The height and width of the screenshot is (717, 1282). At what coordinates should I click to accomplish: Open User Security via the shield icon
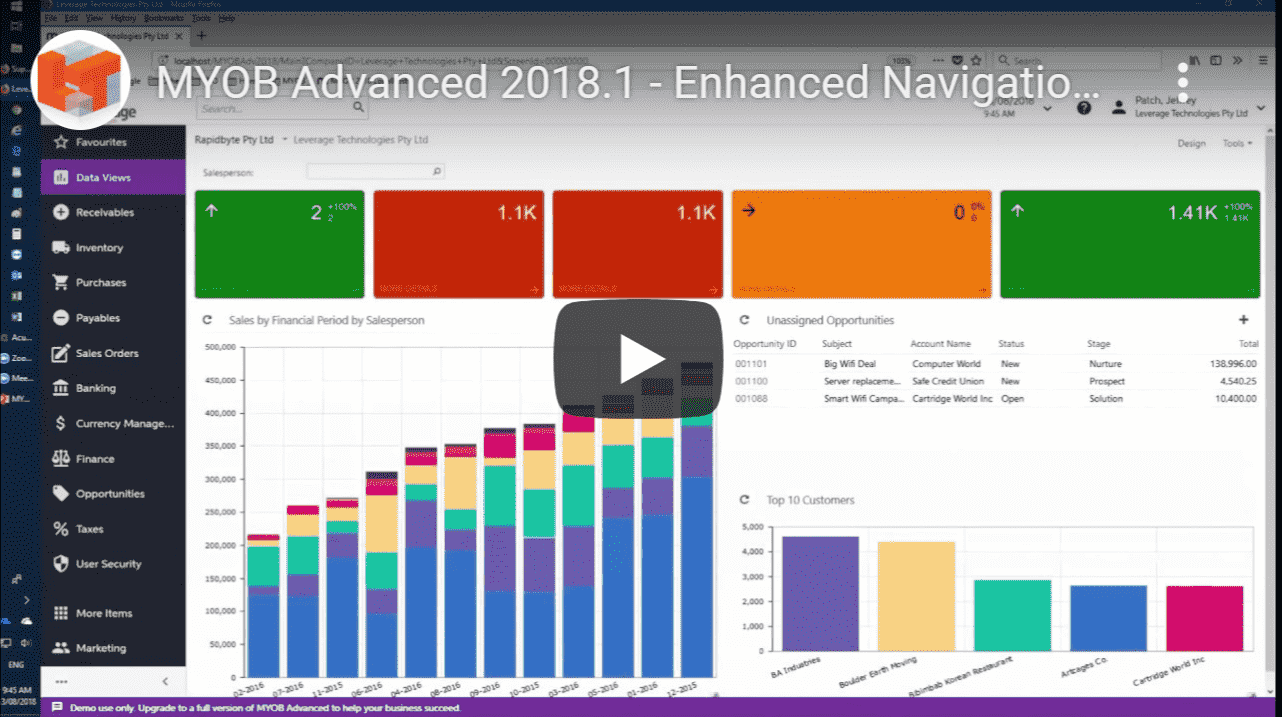click(60, 564)
